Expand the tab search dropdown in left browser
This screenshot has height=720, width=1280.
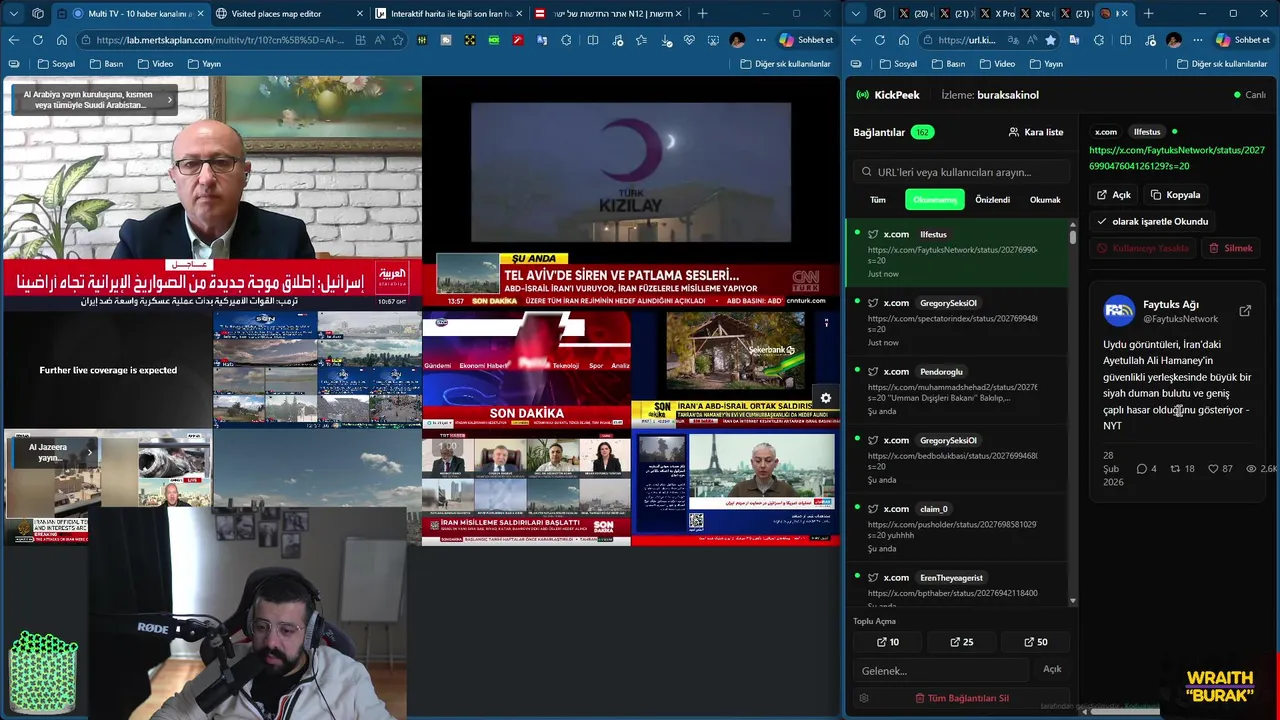pyautogui.click(x=13, y=13)
